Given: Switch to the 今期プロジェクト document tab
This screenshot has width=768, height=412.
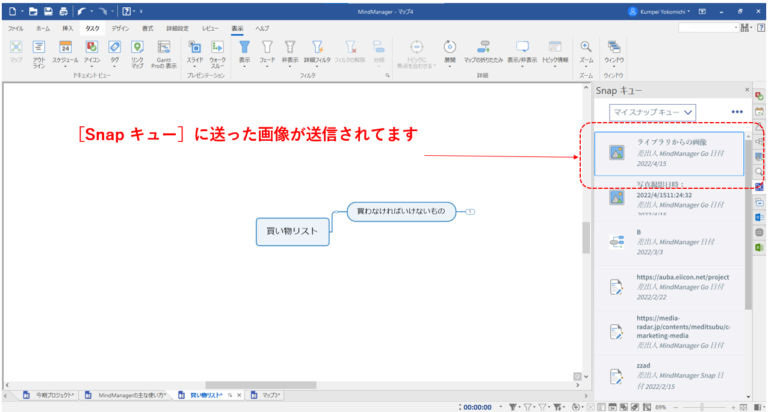Looking at the screenshot, I should point(49,395).
